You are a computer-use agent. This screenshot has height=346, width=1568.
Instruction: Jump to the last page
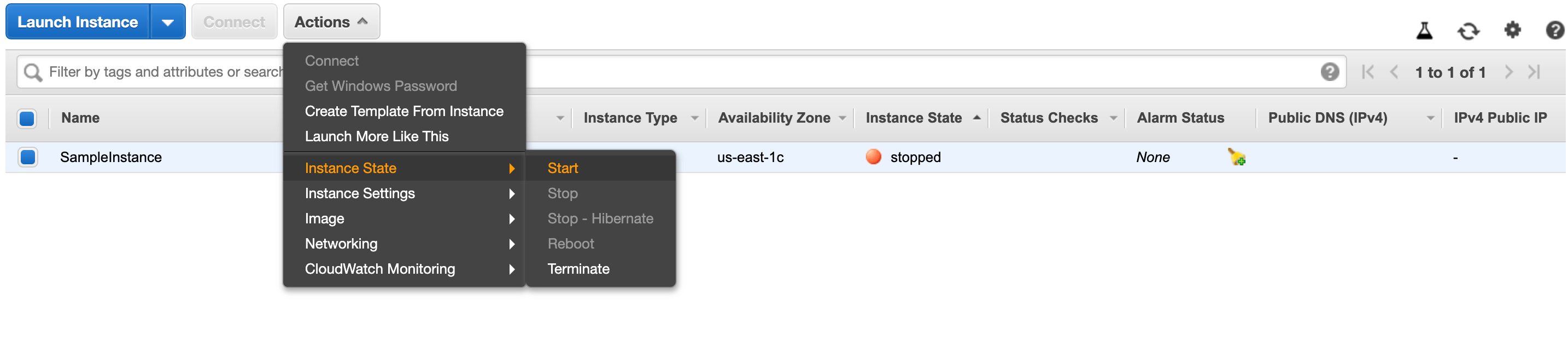click(1534, 72)
